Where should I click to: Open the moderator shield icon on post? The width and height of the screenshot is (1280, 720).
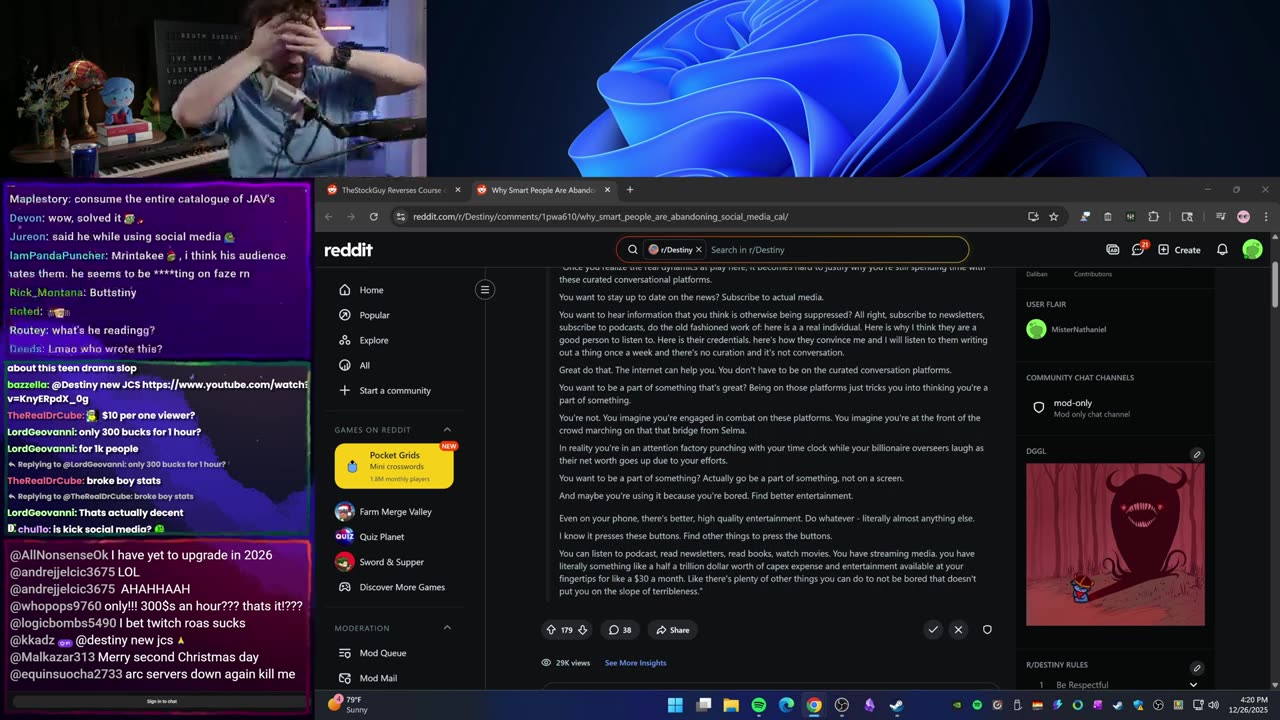pos(987,630)
